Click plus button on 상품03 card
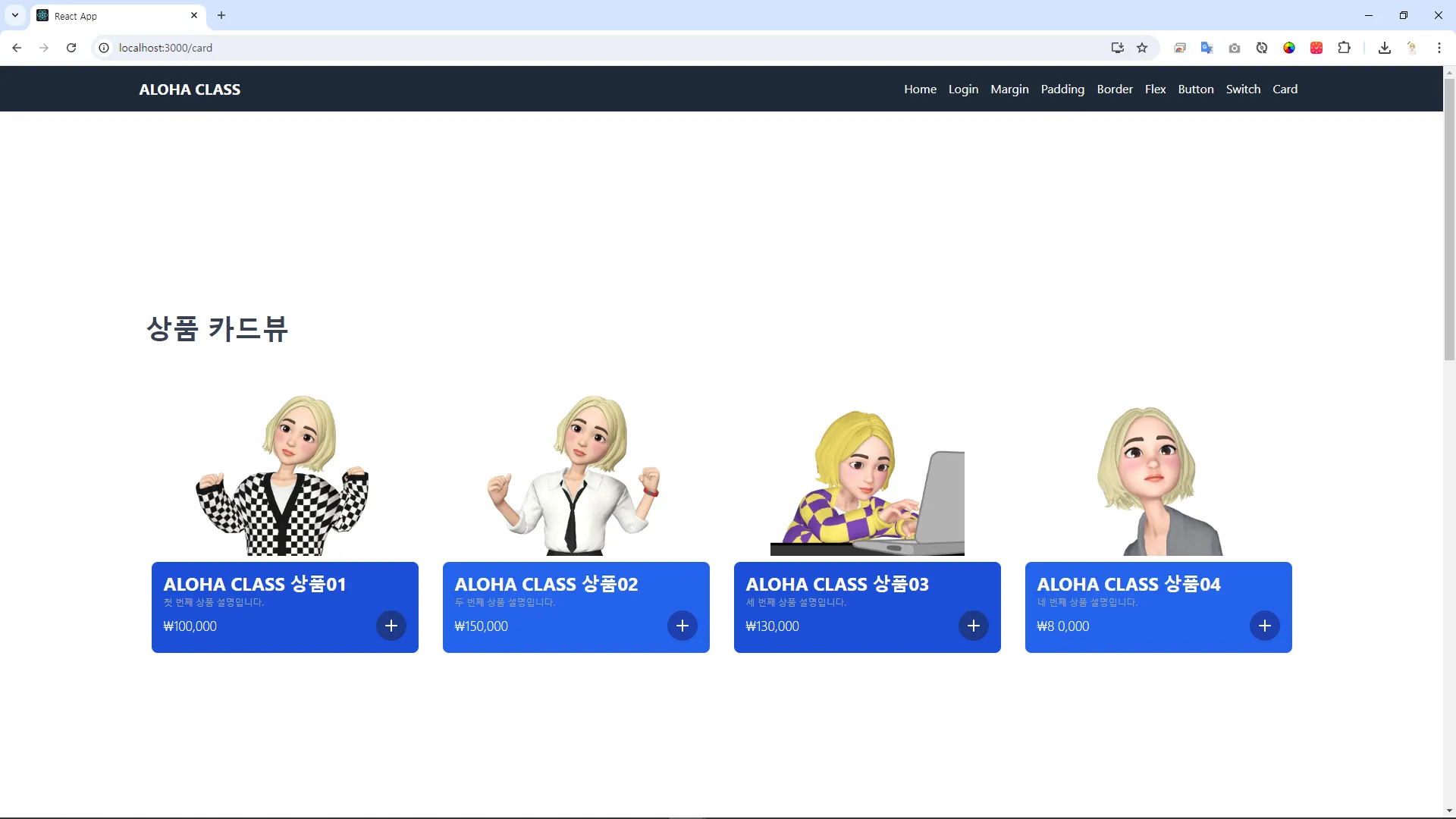Viewport: 1456px width, 819px height. pos(974,626)
